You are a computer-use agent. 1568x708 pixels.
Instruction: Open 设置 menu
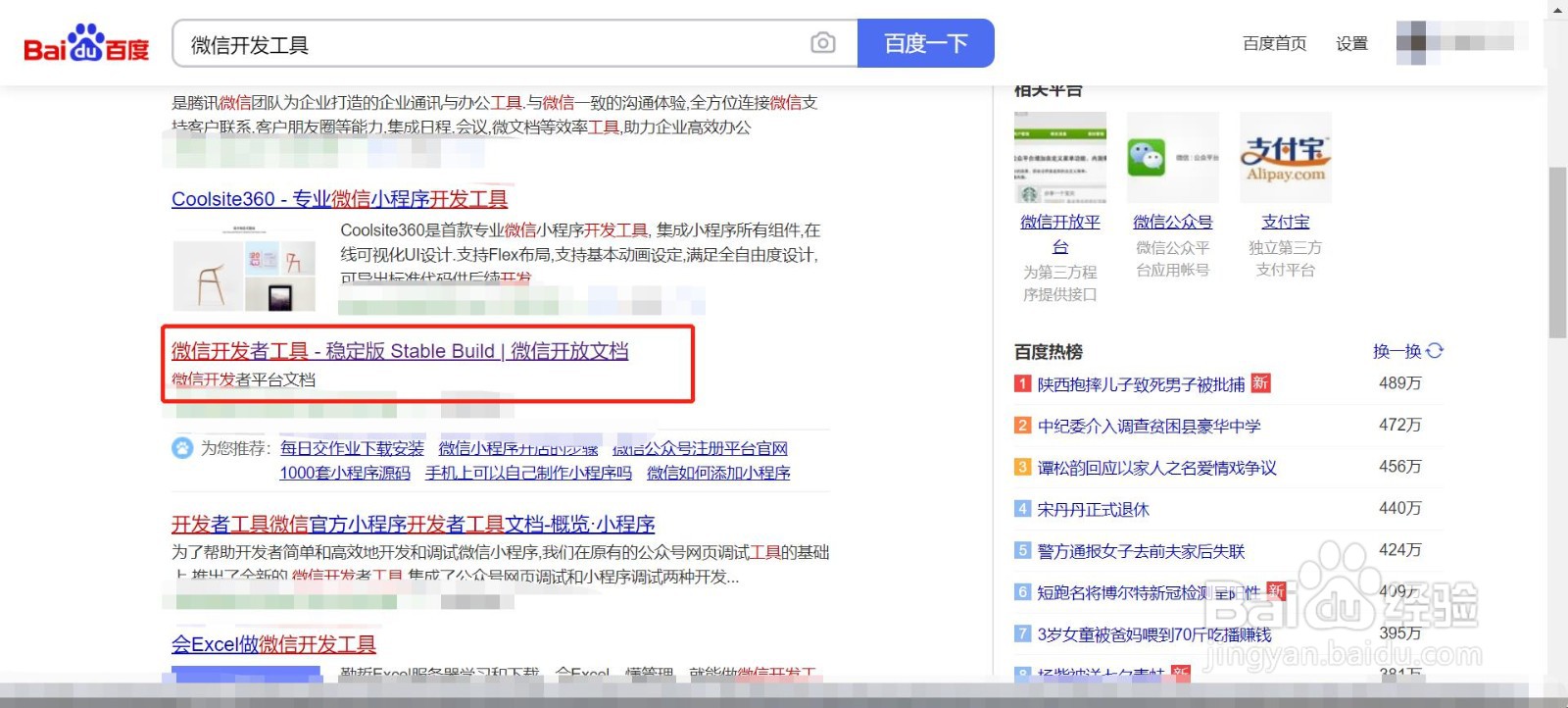click(1351, 43)
